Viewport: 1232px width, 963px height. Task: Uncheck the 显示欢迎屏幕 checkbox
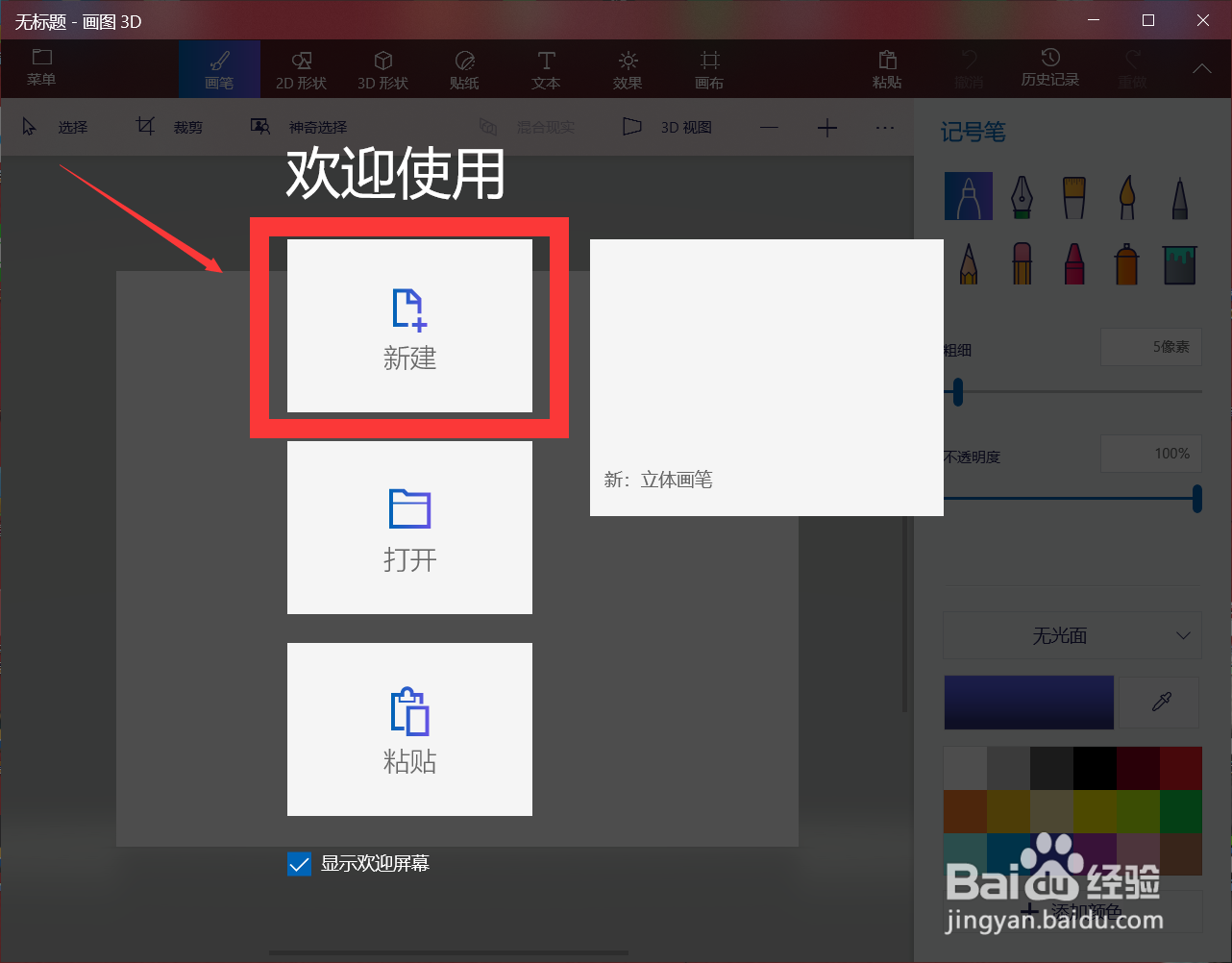click(299, 863)
